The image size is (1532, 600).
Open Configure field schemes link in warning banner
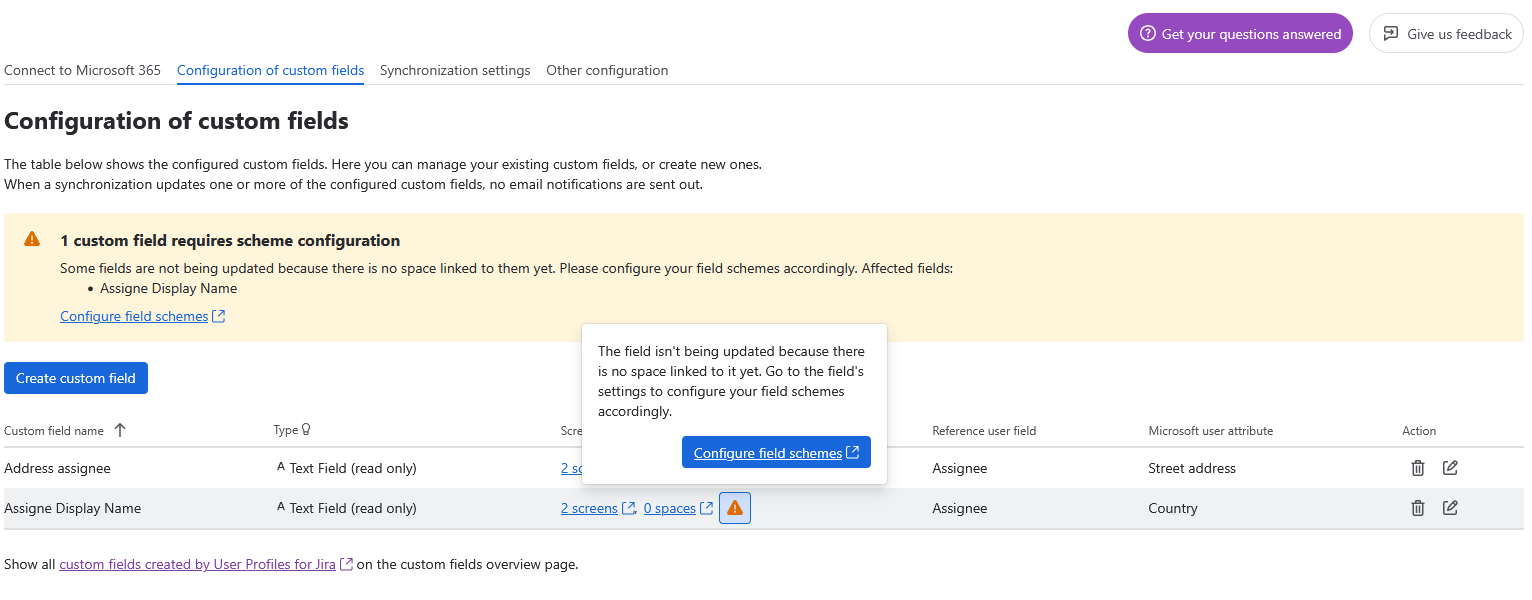point(142,316)
